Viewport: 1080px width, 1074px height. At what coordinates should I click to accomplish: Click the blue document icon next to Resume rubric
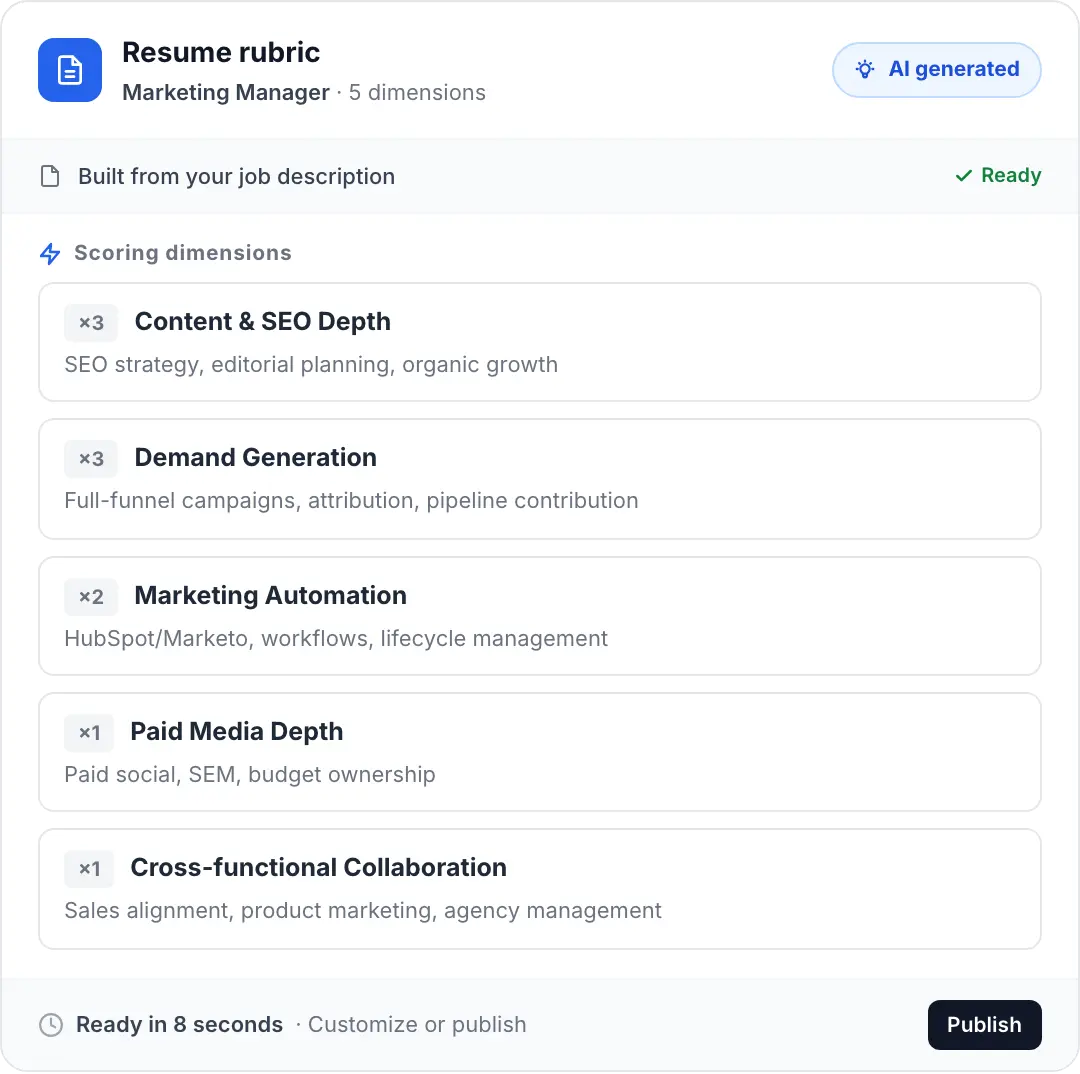coord(69,70)
